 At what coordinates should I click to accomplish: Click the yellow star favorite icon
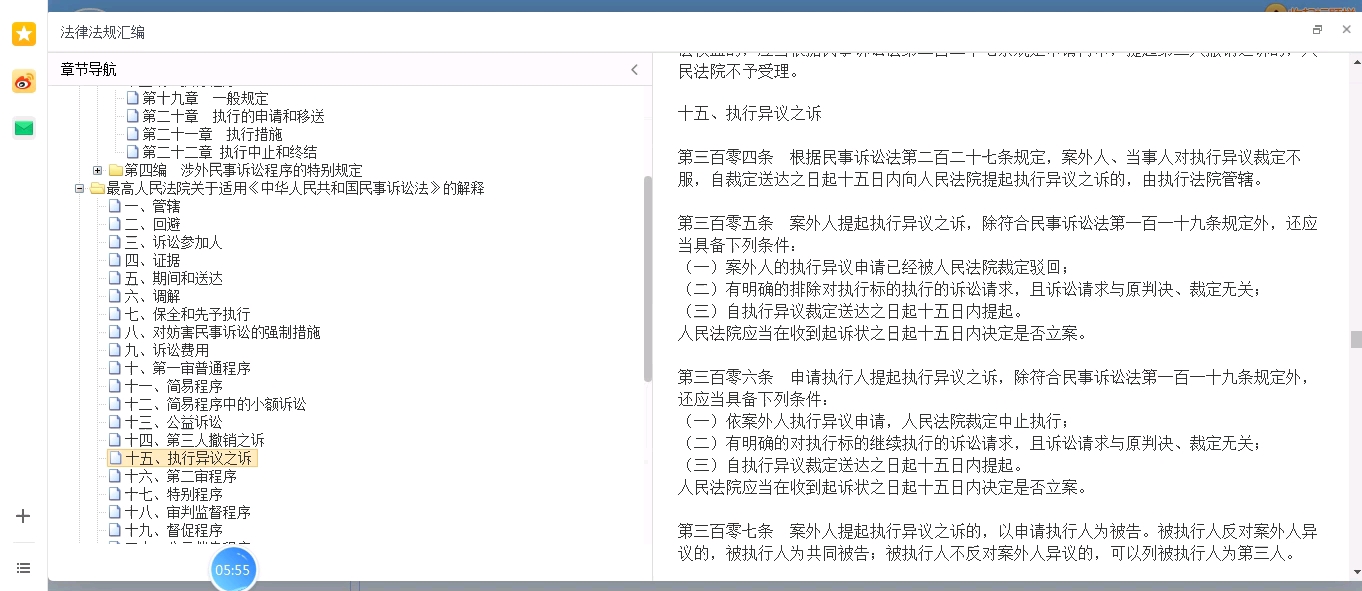[23, 33]
